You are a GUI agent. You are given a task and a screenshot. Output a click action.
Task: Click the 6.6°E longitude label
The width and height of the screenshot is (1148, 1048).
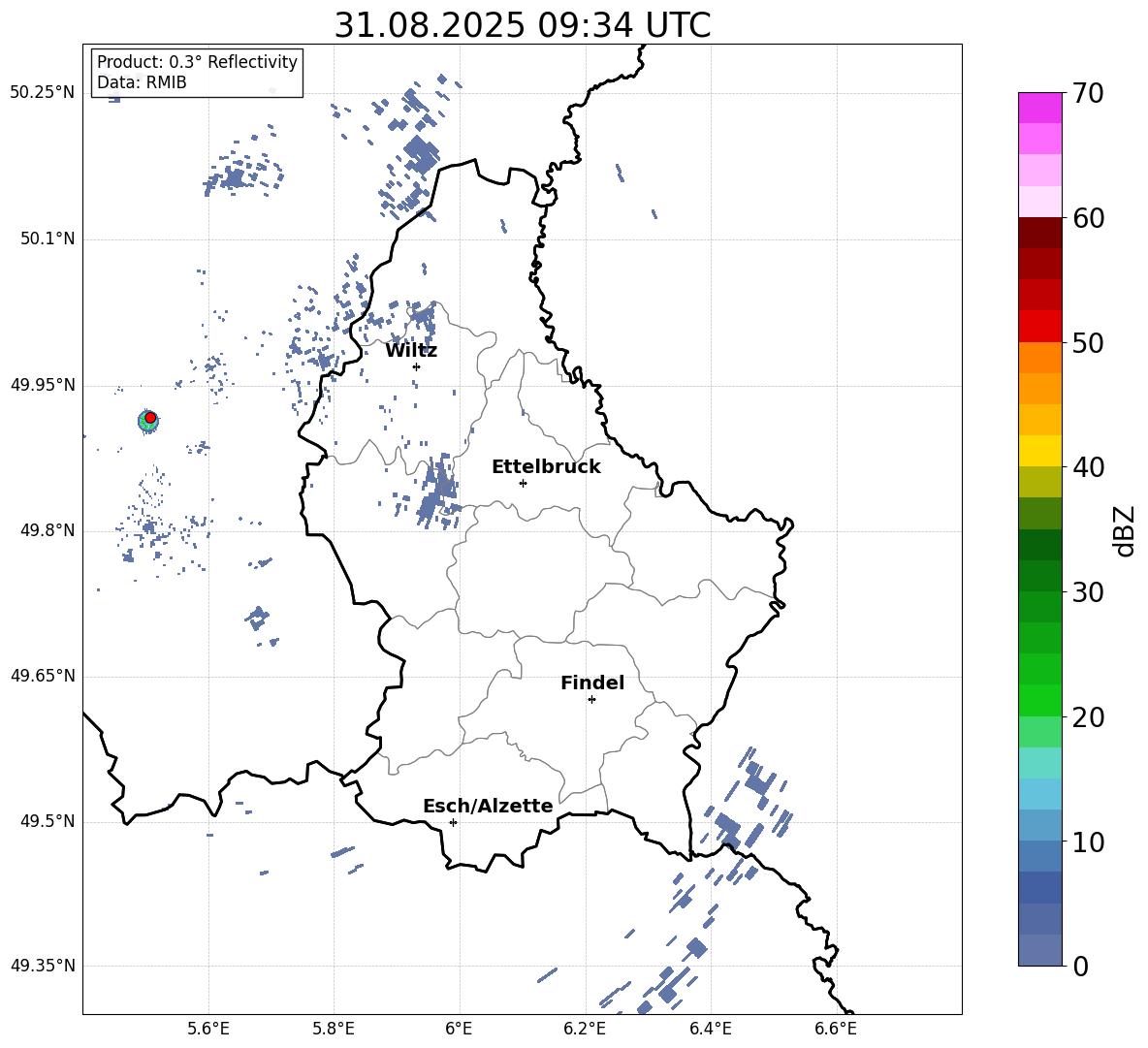(x=836, y=1029)
